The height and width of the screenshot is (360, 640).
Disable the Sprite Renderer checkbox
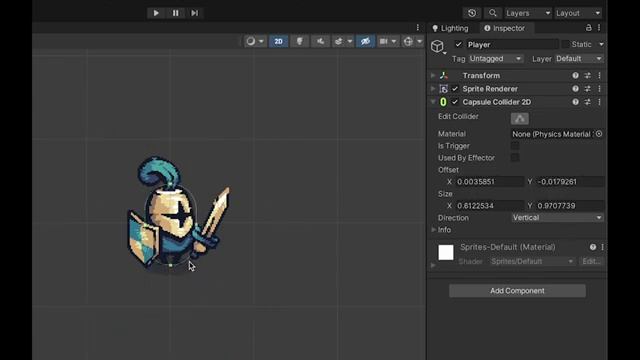[x=455, y=89]
